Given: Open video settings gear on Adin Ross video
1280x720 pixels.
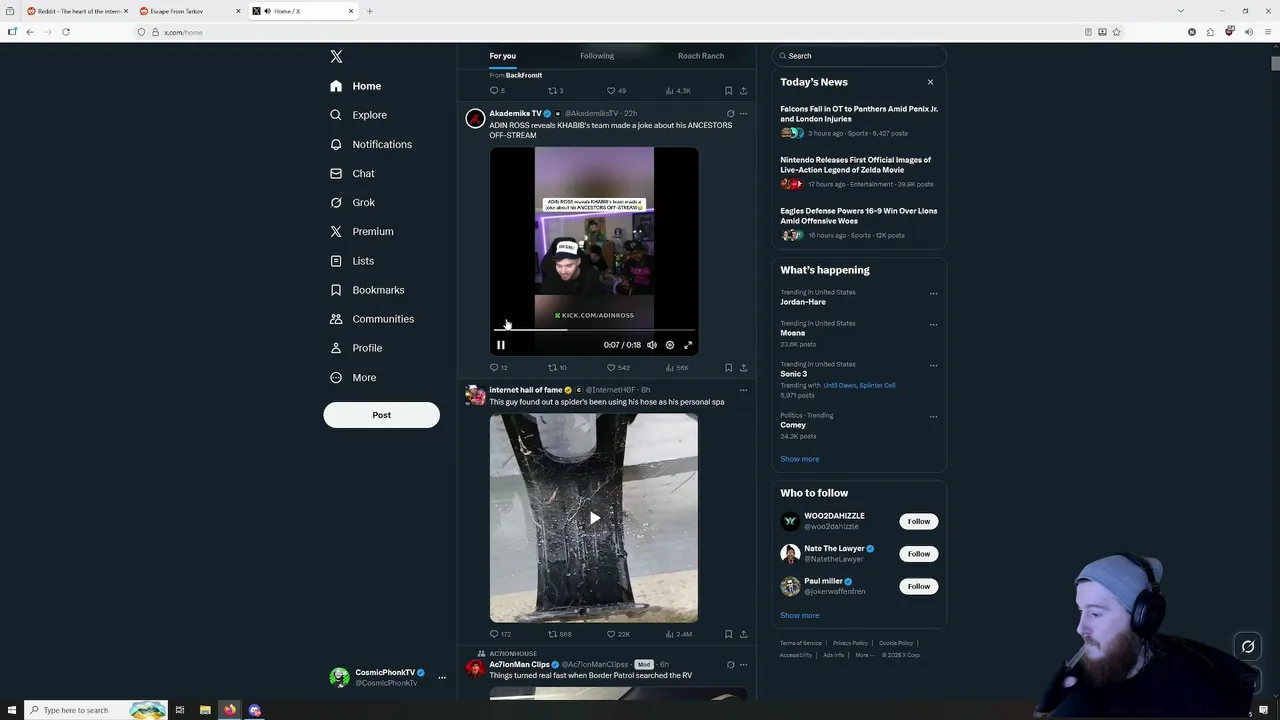Looking at the screenshot, I should point(670,345).
